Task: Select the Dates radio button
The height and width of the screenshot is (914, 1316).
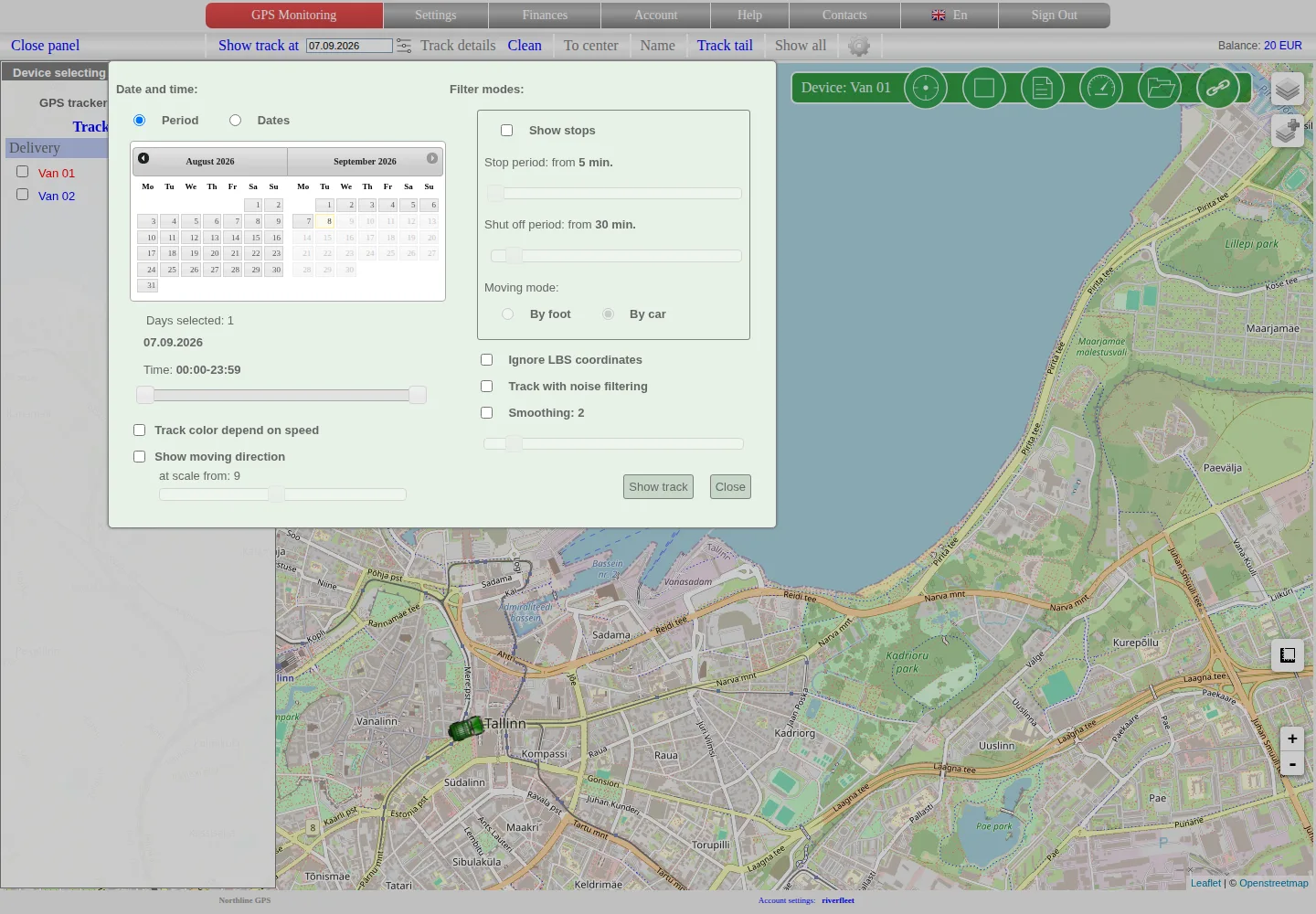Action: (x=236, y=120)
